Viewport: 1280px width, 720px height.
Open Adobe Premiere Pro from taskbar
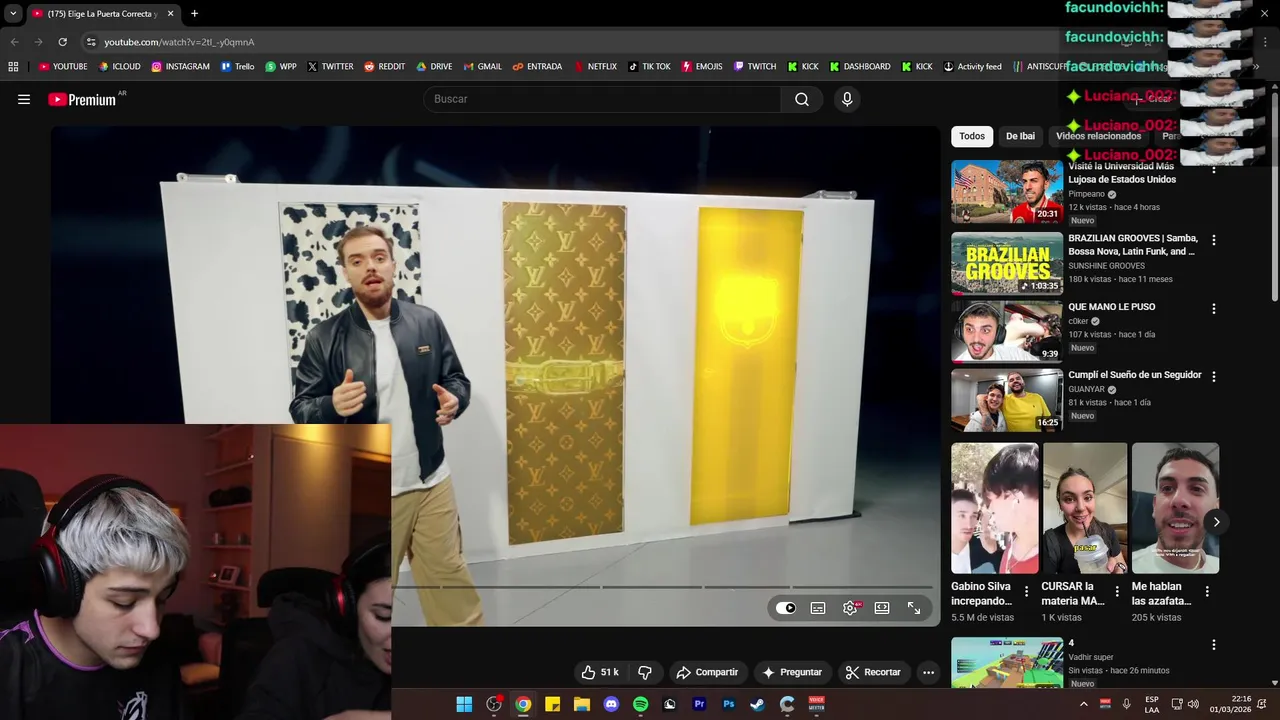(x=699, y=704)
